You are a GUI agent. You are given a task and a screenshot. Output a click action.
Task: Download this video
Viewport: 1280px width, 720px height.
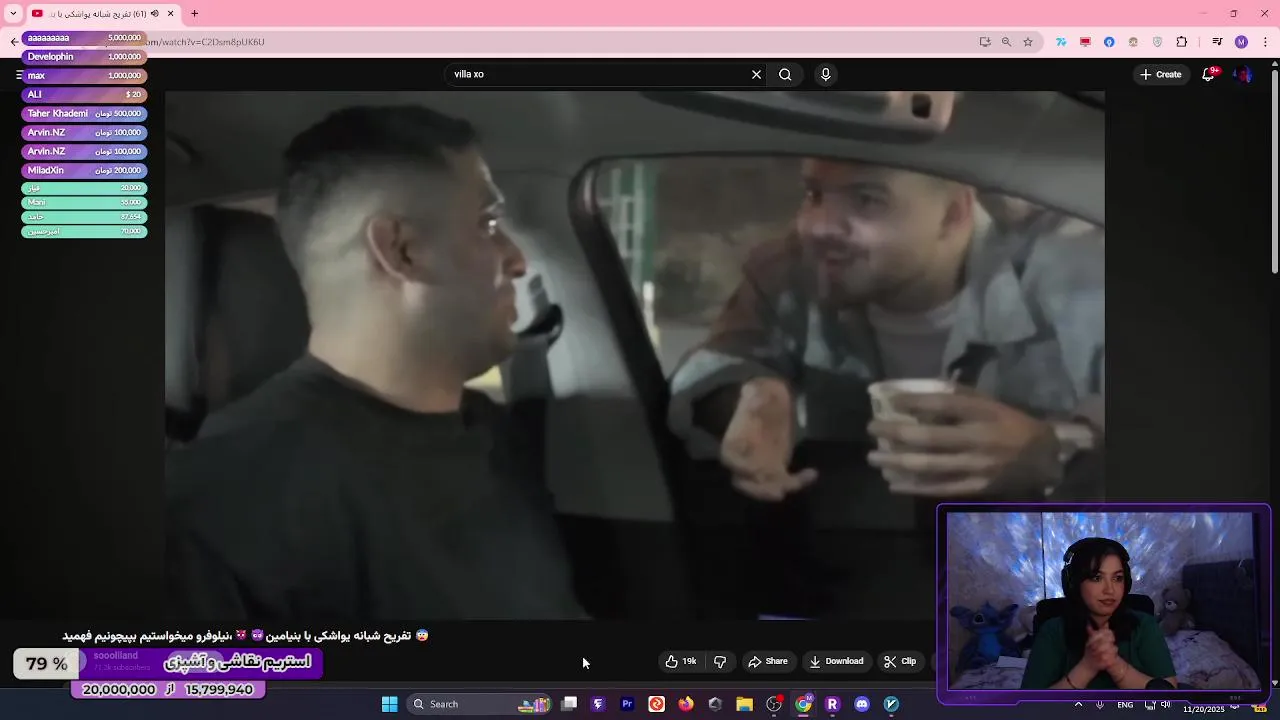836,661
